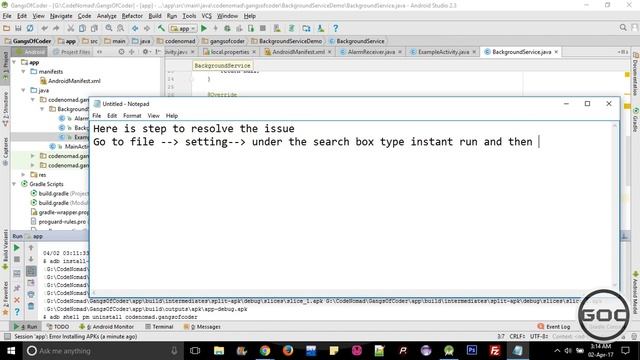Switch to the AlarmReceiver.java editor tab
Image resolution: width=640 pixels, height=360 pixels.
[371, 52]
